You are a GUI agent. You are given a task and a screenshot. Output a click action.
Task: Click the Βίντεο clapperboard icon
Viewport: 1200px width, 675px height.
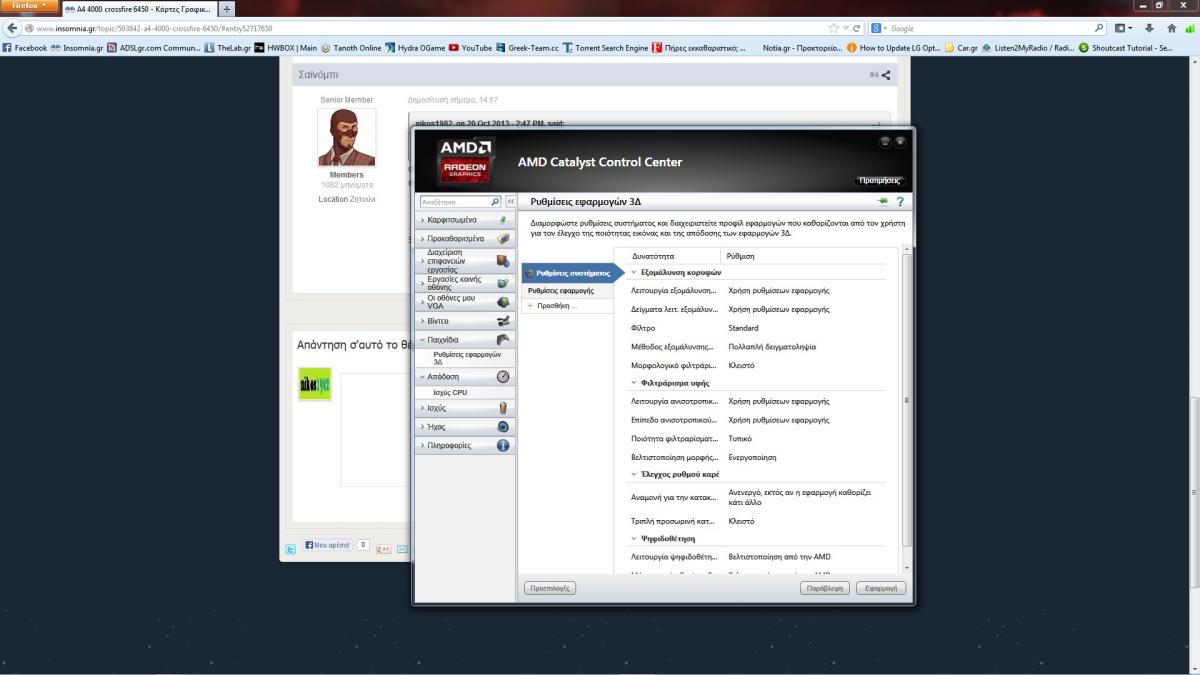pyautogui.click(x=503, y=321)
